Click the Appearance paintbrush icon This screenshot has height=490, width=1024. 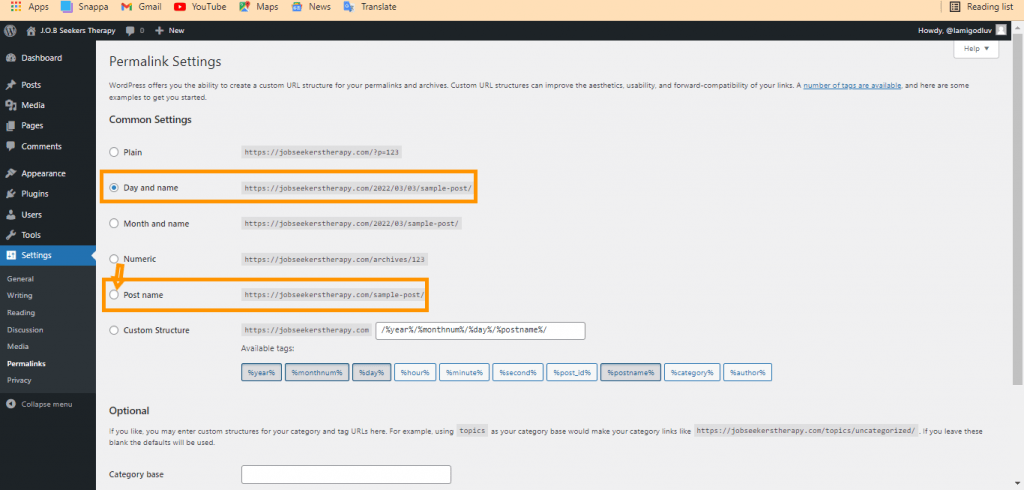point(10,174)
